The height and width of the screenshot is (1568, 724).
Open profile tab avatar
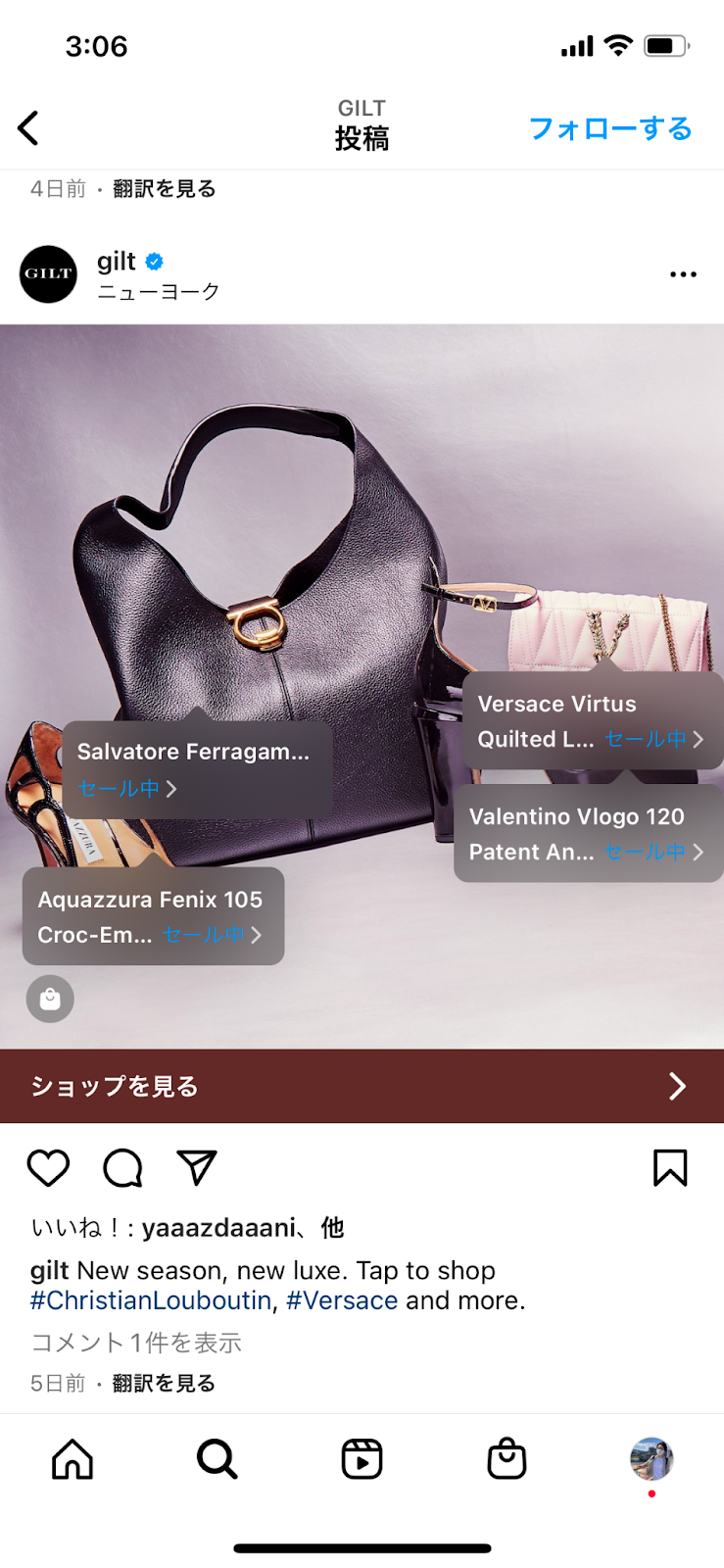[652, 1459]
